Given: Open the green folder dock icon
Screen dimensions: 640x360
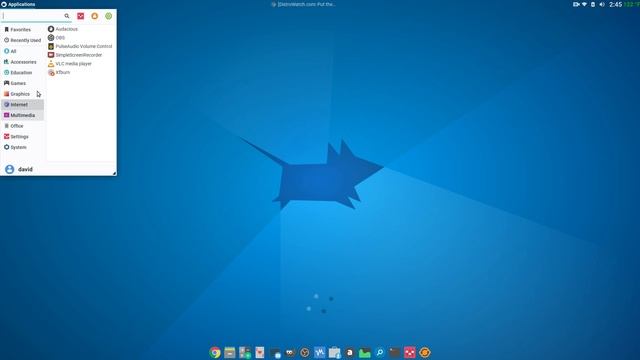Looking at the screenshot, I should 364,352.
